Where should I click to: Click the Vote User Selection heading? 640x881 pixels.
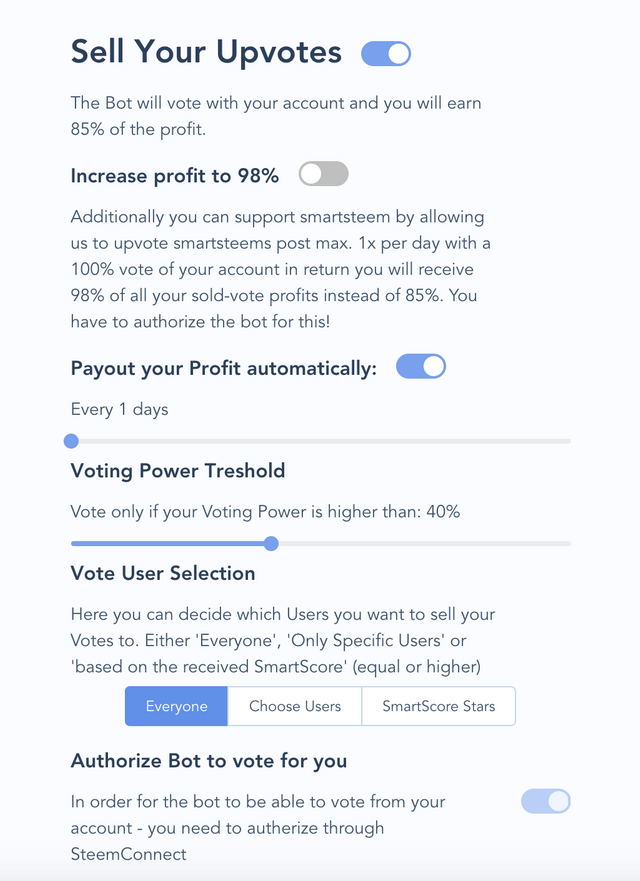pos(163,573)
